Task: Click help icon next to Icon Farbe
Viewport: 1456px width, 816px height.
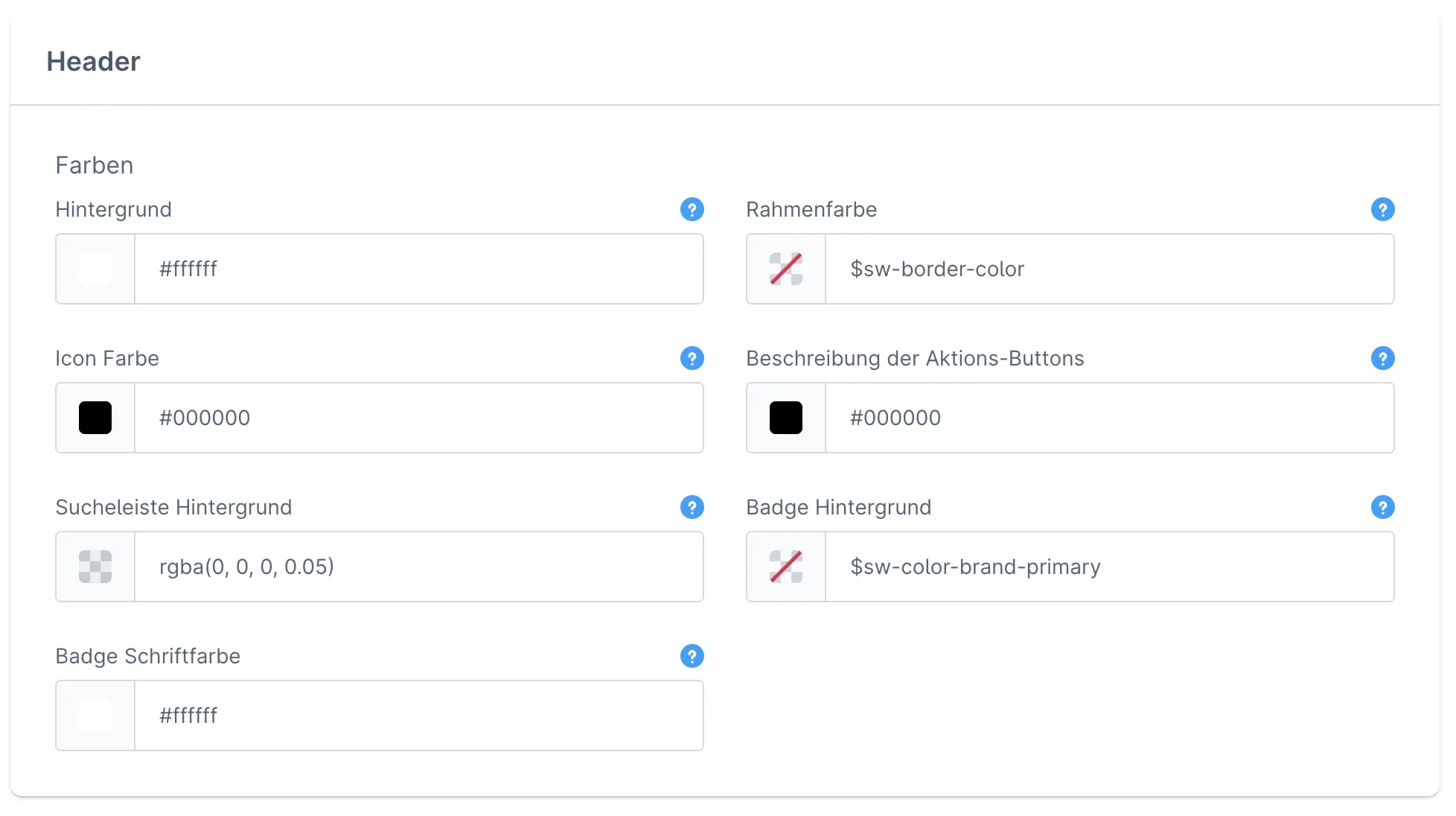Action: [x=692, y=358]
